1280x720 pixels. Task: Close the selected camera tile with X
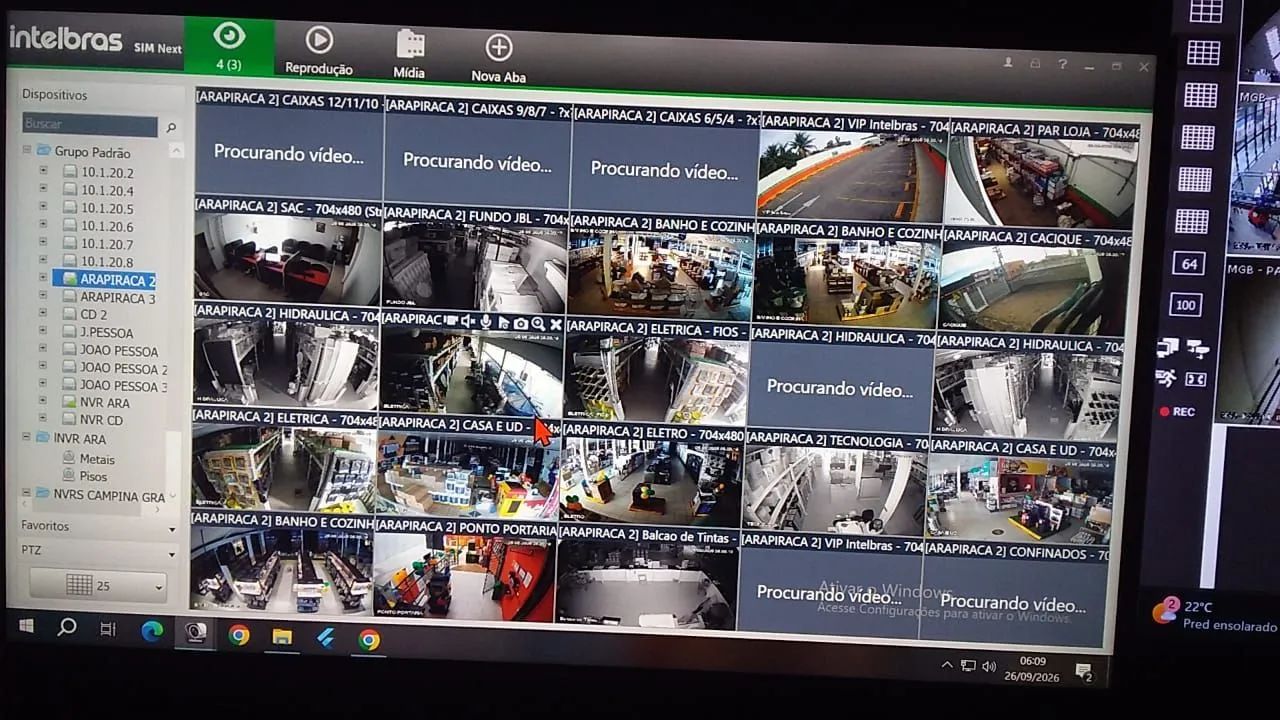click(556, 325)
